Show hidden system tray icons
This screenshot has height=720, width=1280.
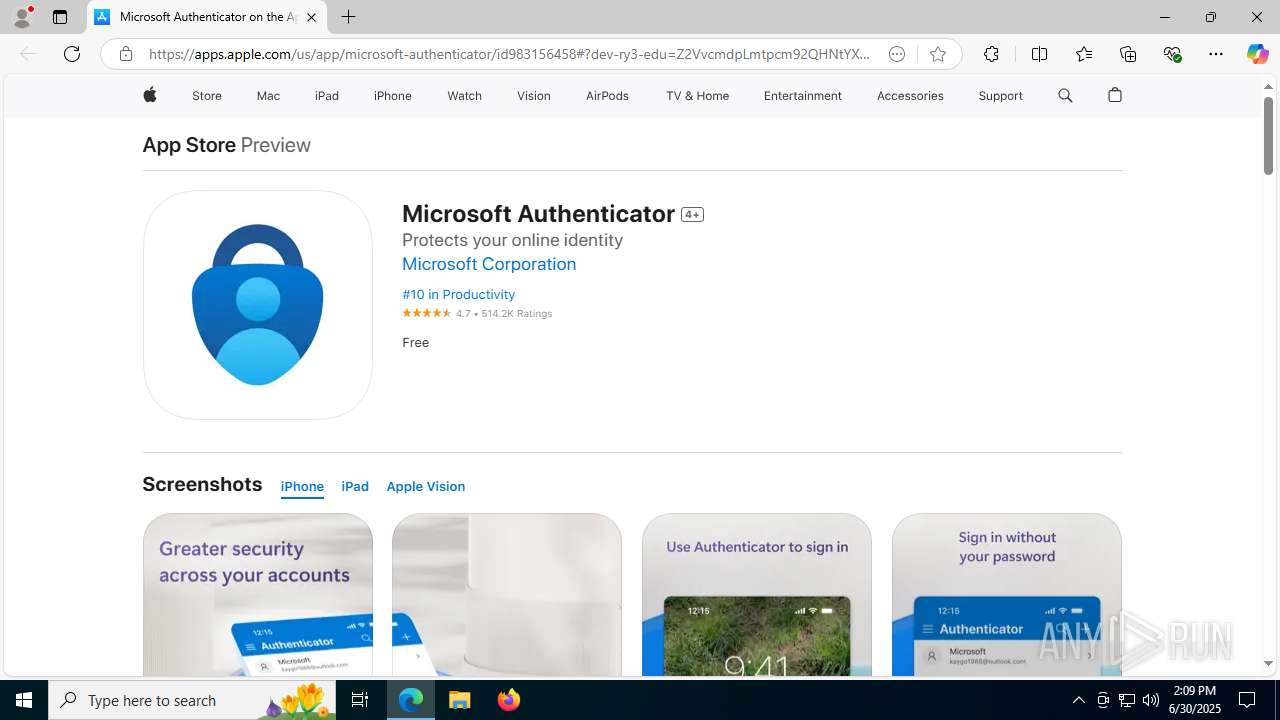coord(1078,700)
